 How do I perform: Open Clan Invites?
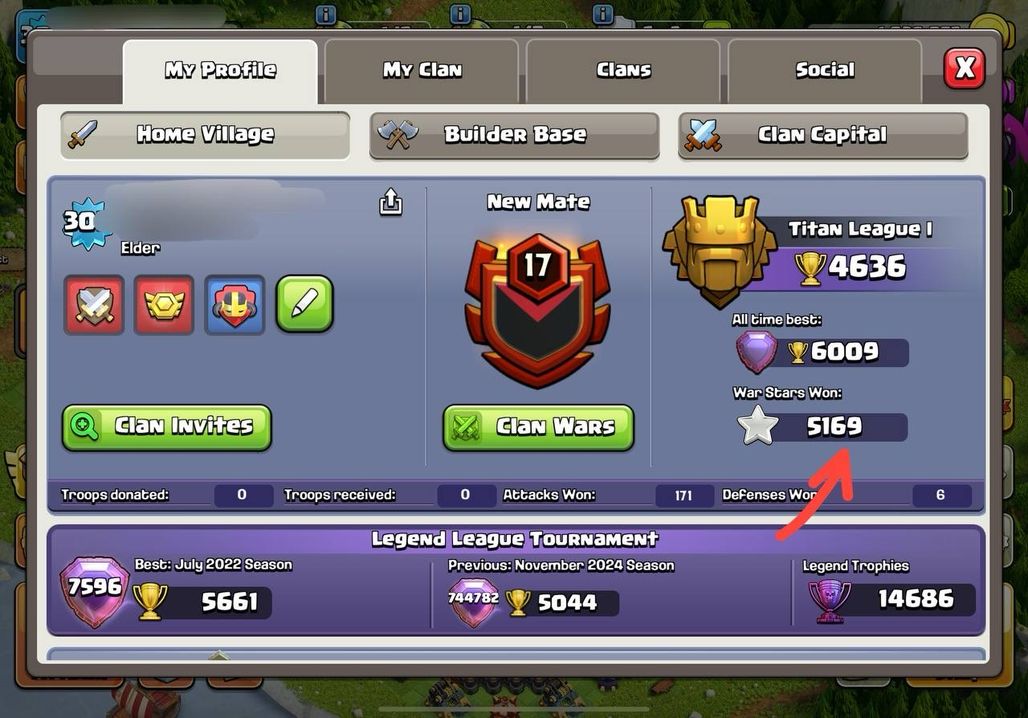(167, 428)
